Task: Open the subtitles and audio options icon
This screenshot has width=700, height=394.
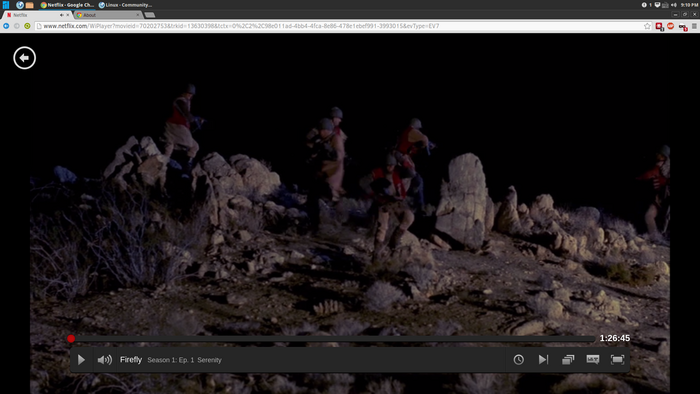Action: point(593,359)
